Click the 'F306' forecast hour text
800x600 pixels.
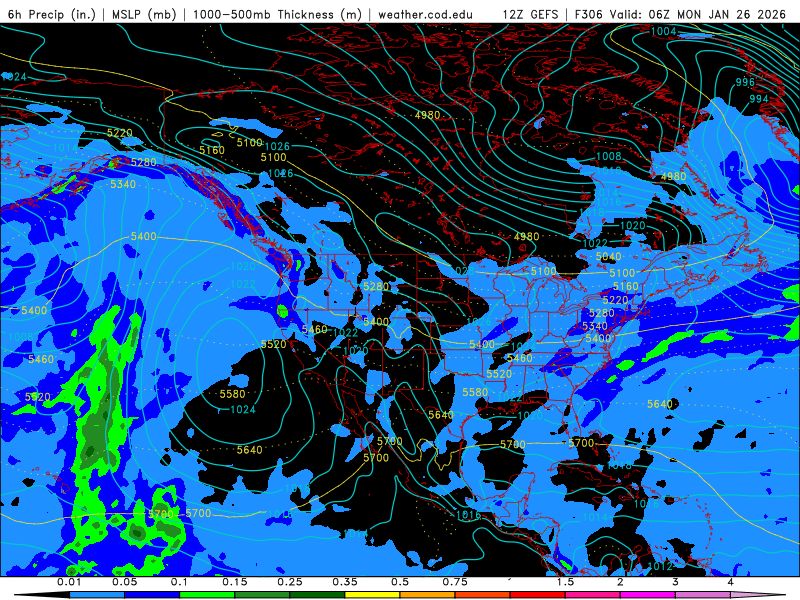[x=589, y=14]
